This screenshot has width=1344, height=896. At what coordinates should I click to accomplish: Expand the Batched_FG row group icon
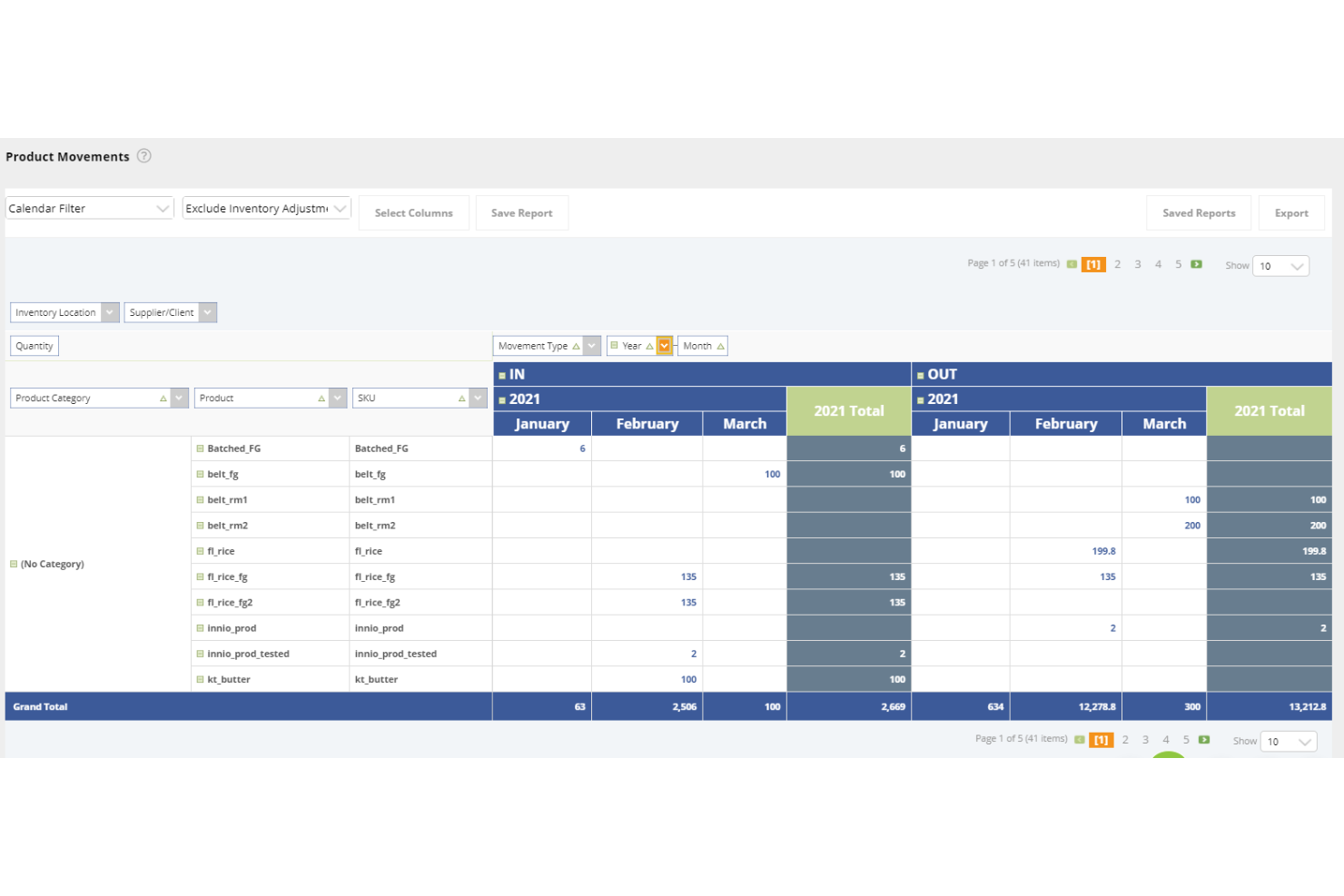[x=198, y=448]
